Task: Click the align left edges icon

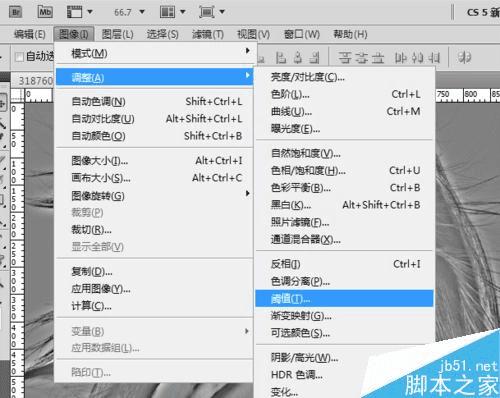Action: (281, 58)
